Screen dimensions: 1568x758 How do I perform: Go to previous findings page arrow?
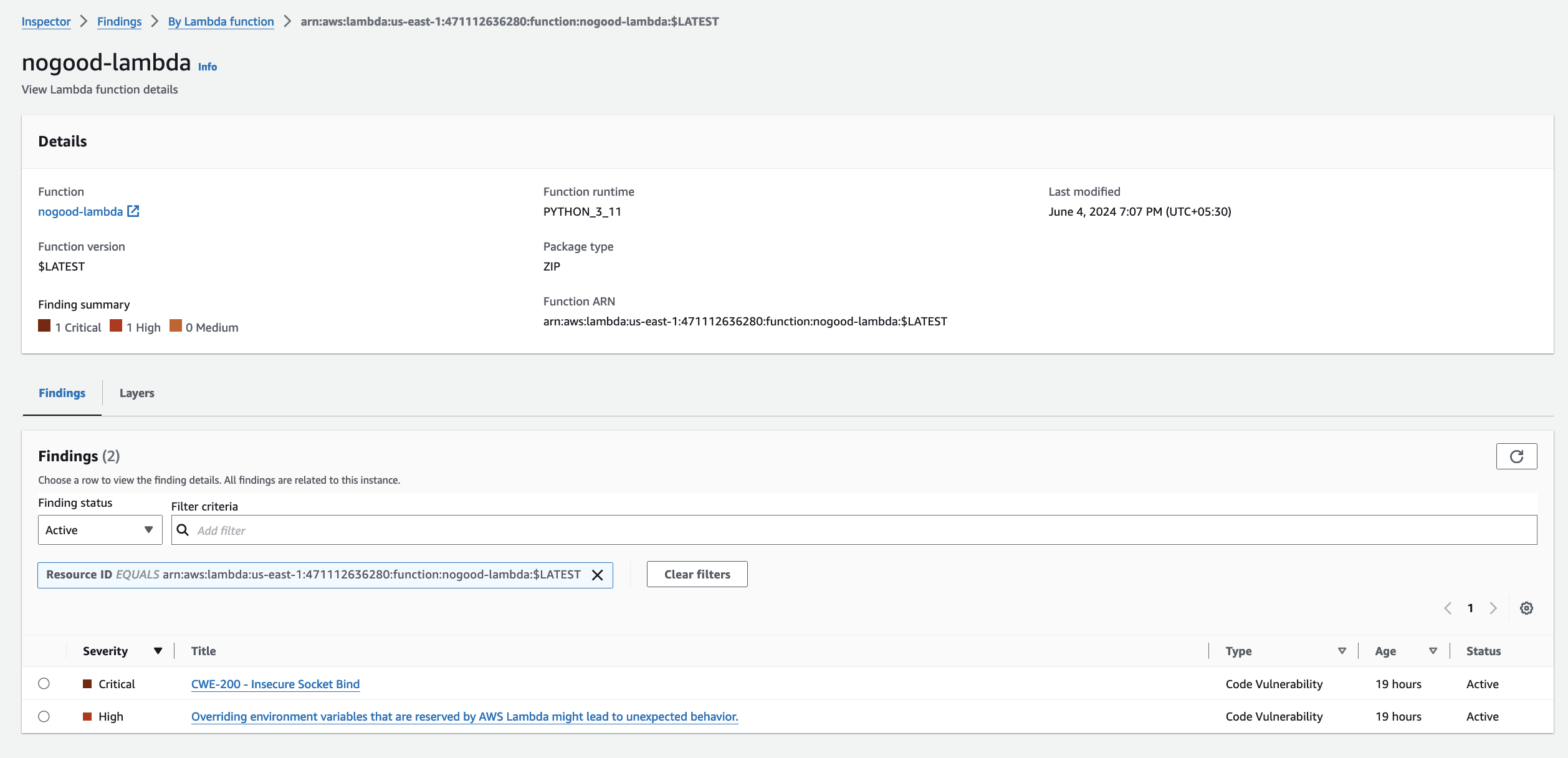point(1448,608)
